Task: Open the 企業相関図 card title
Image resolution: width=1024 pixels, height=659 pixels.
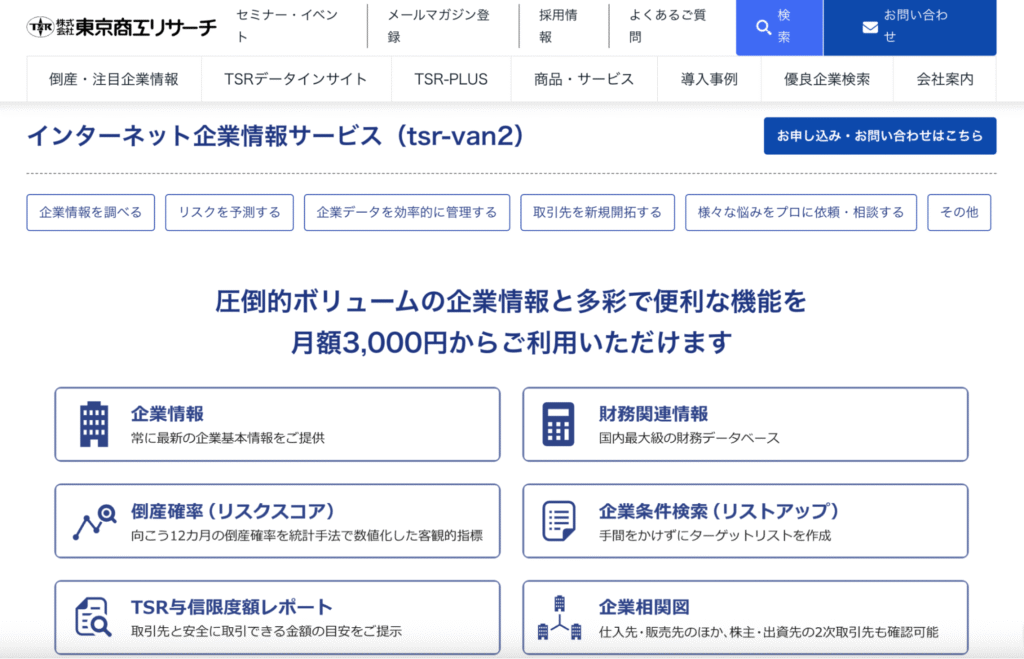Action: pos(644,607)
